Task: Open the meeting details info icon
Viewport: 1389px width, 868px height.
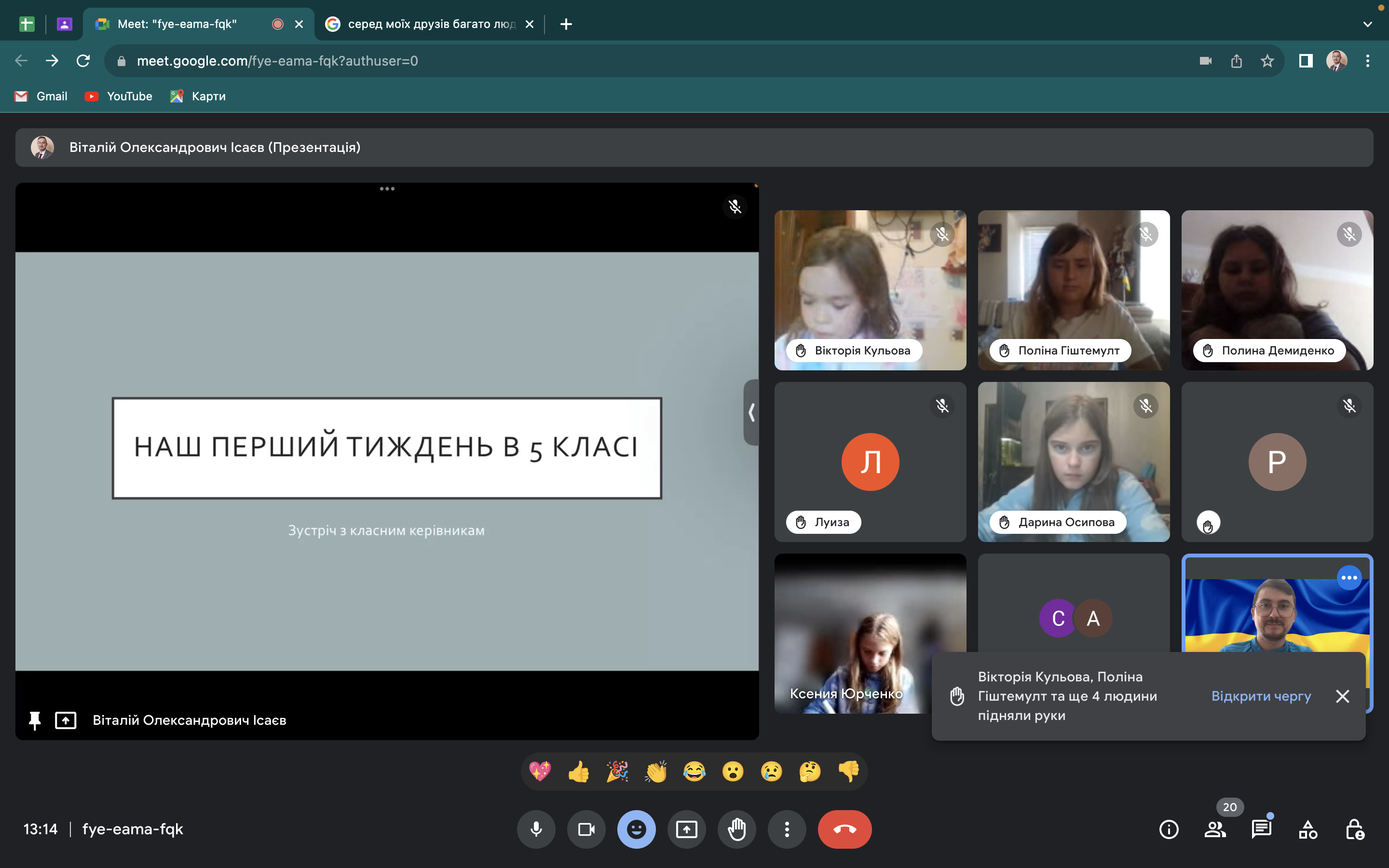Action: coord(1169,829)
